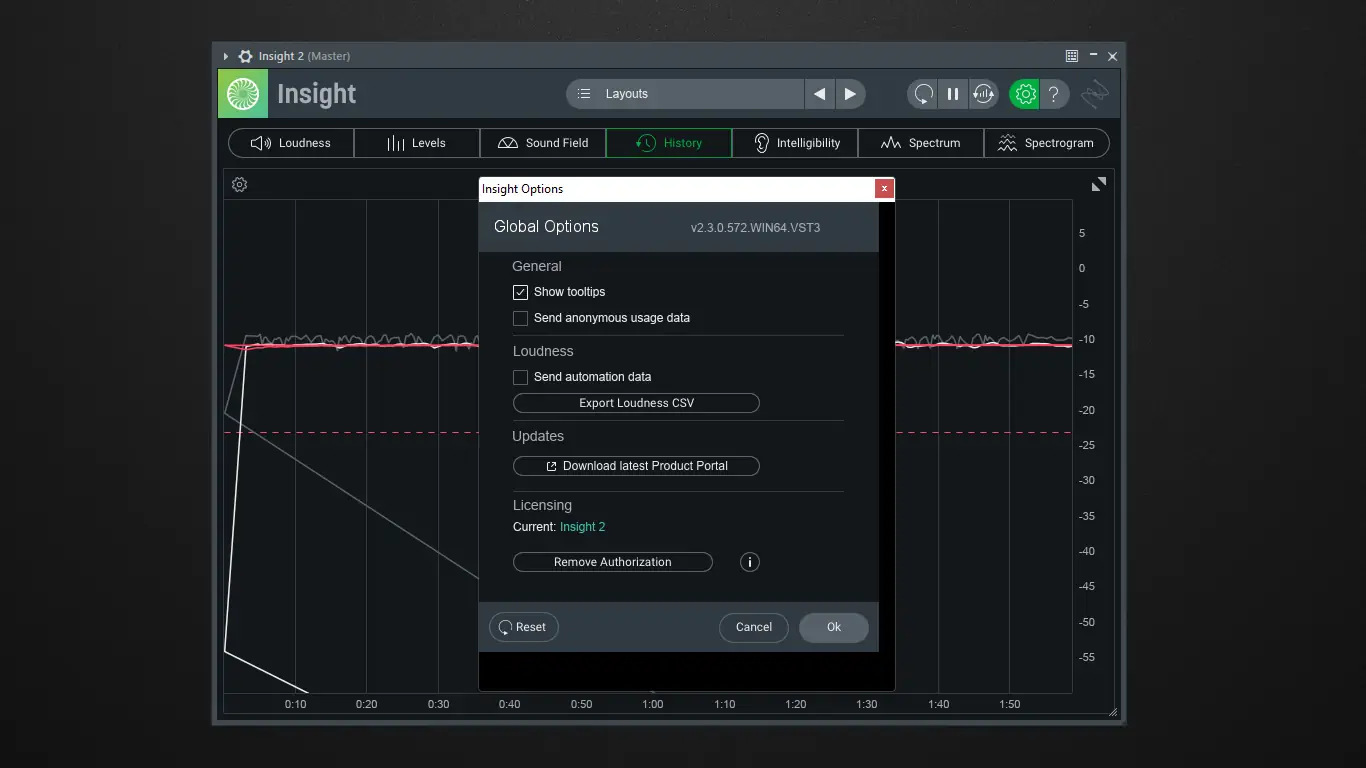Viewport: 1366px width, 768px height.
Task: Uncheck the Show tooltips checkbox
Action: (520, 292)
